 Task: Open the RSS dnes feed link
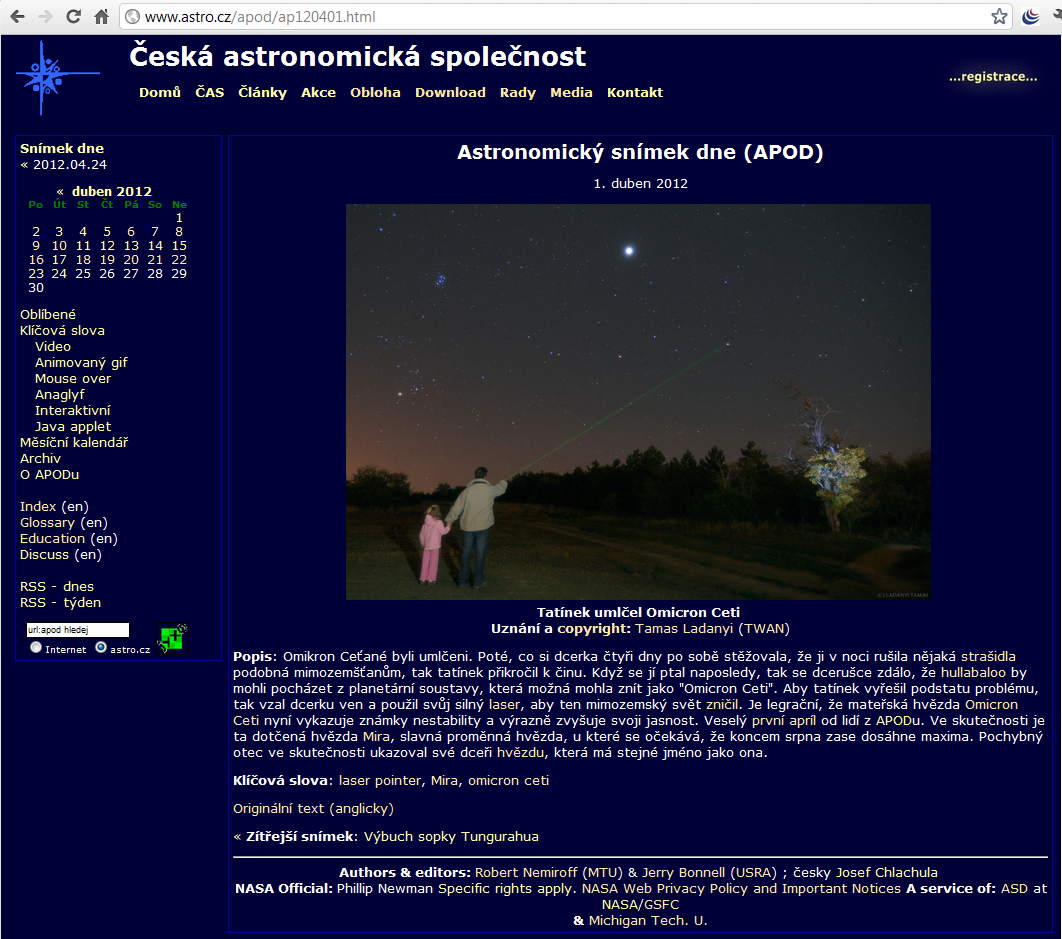click(57, 587)
